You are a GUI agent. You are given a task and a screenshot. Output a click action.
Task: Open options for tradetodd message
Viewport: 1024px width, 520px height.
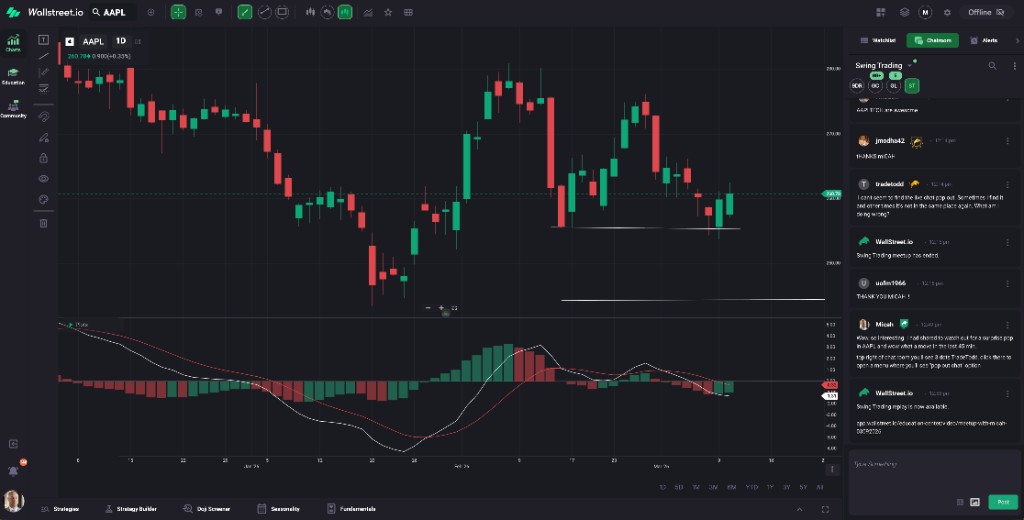[1008, 184]
